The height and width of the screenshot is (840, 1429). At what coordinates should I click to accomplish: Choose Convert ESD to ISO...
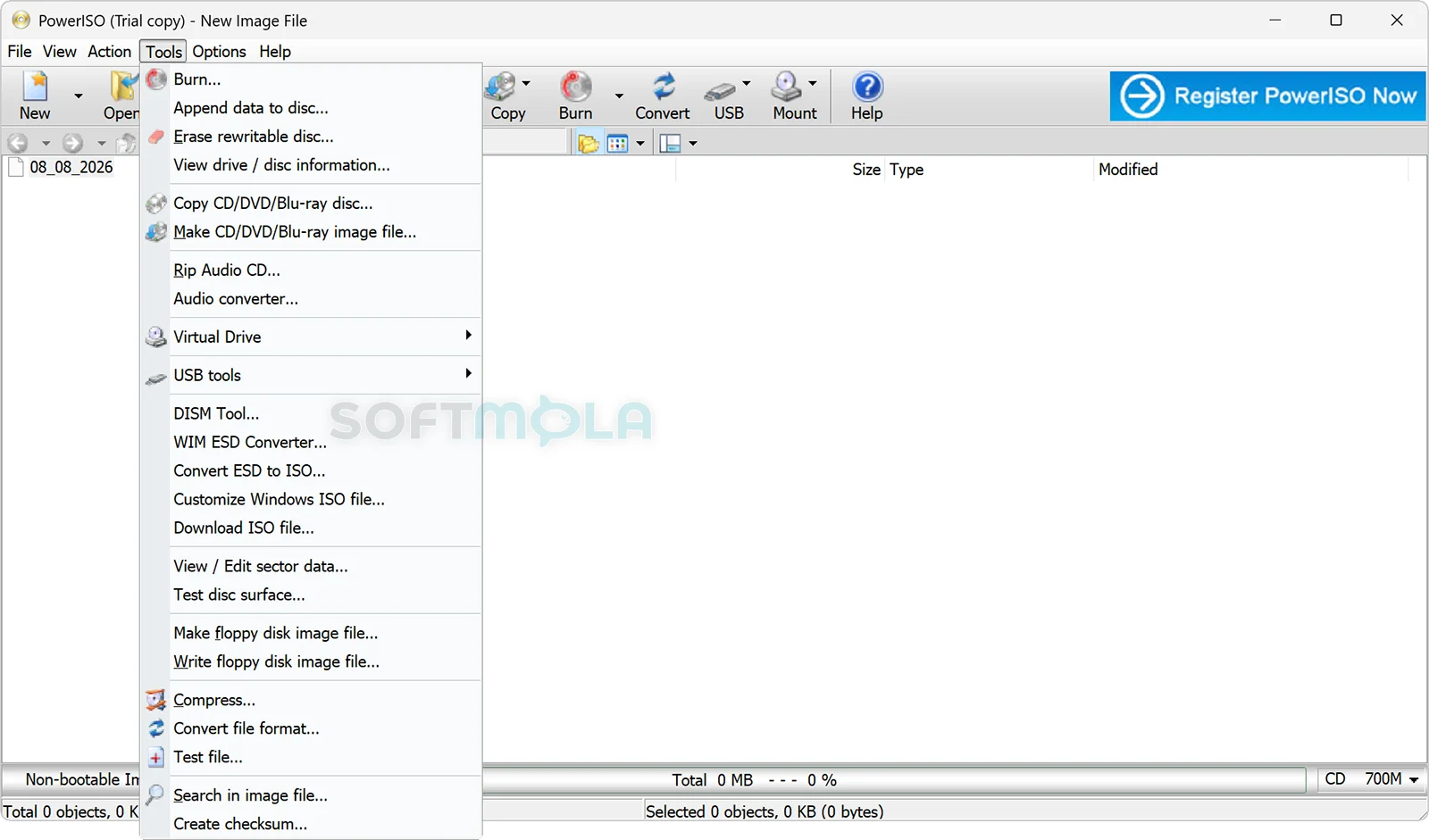[x=311, y=470]
